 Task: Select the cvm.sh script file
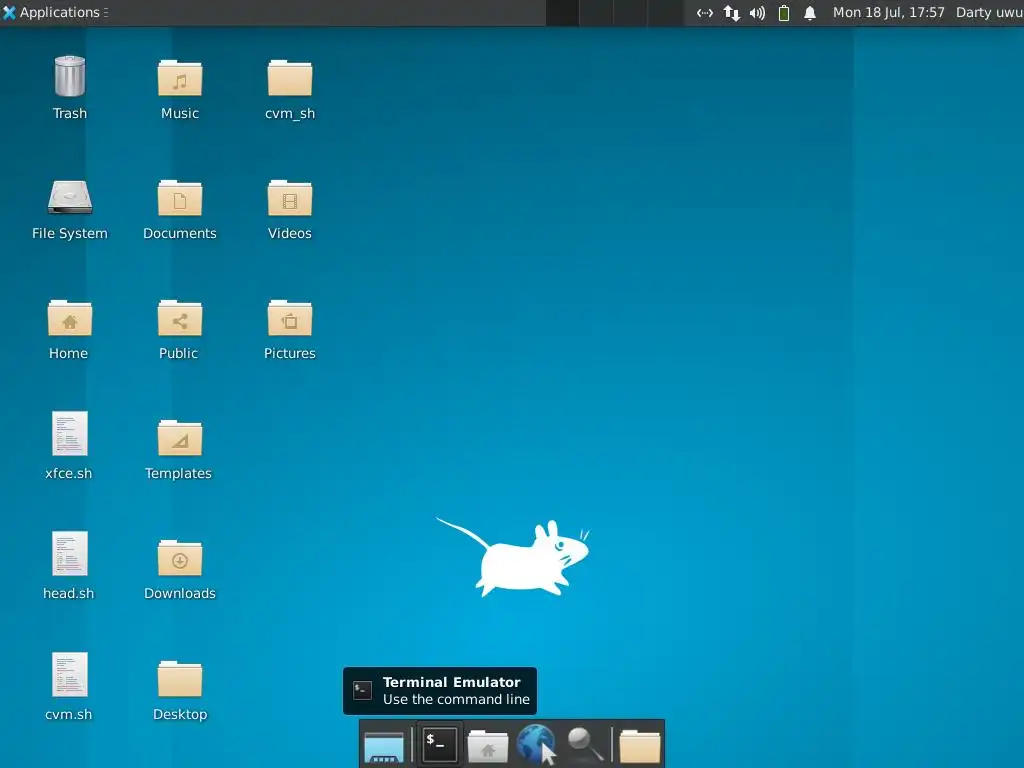(70, 675)
